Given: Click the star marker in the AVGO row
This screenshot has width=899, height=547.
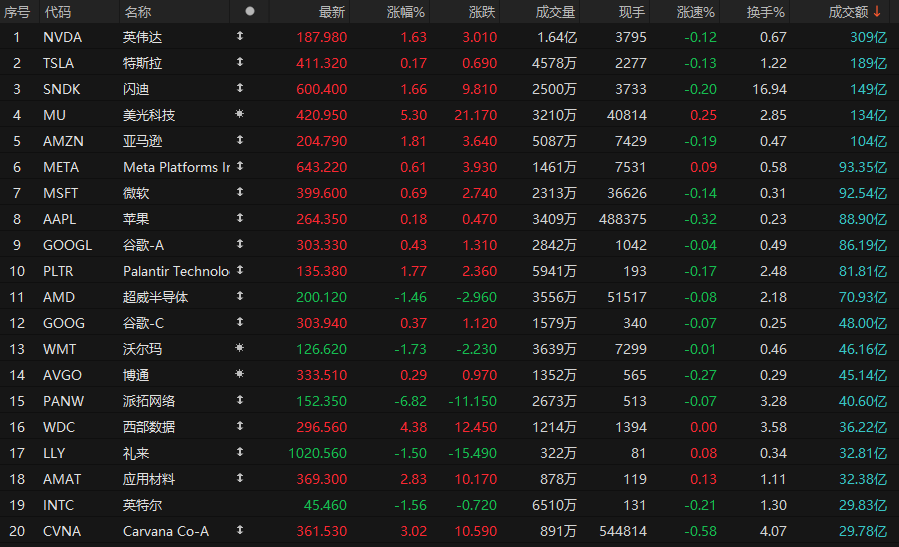Looking at the screenshot, I should click(x=240, y=374).
